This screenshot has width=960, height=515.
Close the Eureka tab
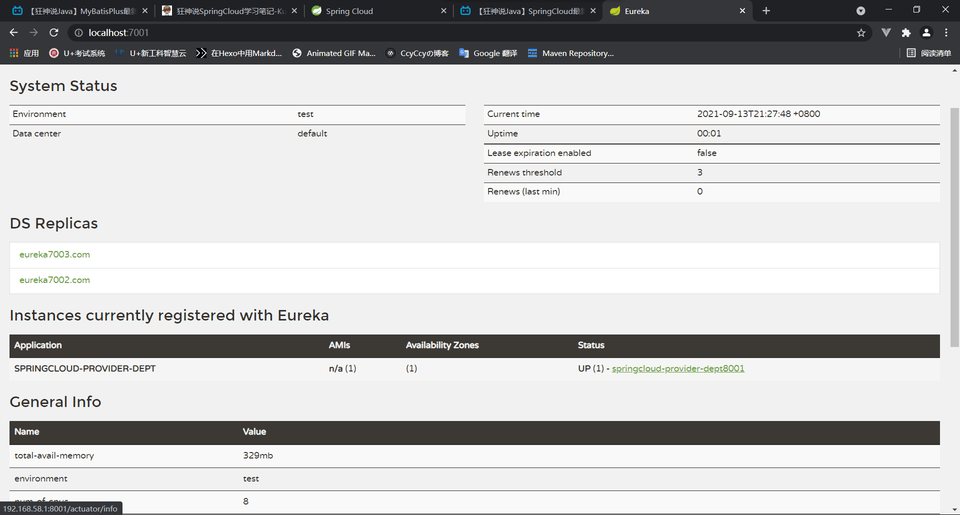[x=743, y=11]
